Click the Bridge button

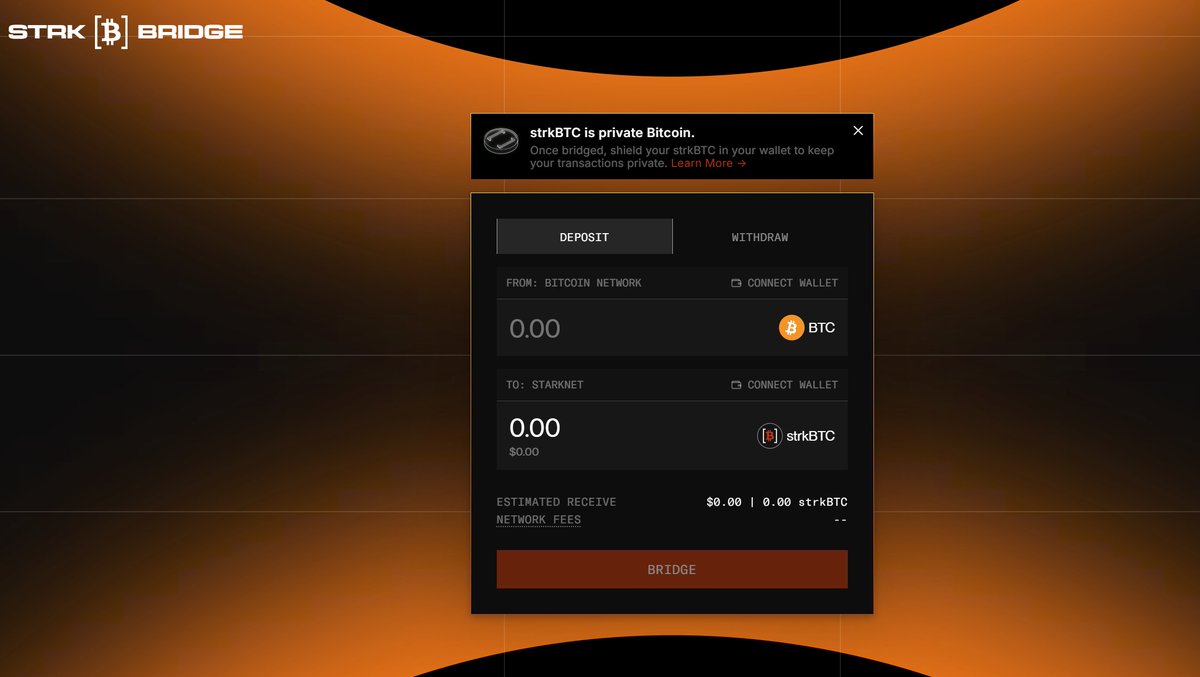click(x=672, y=569)
